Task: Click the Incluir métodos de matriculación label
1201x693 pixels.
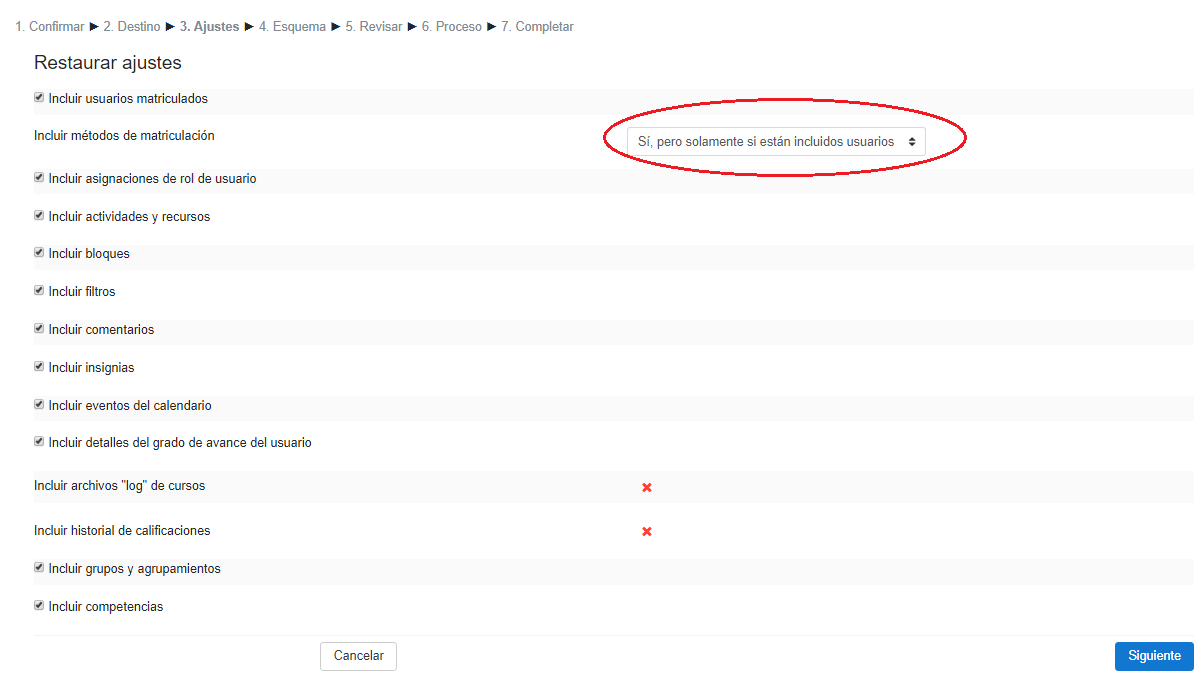Action: pos(124,135)
